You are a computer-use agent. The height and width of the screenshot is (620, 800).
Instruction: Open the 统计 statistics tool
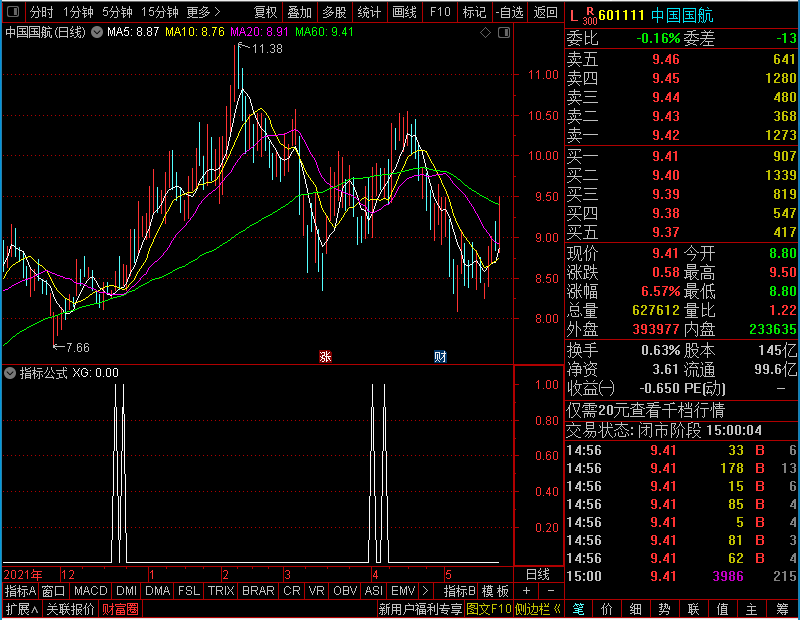(369, 12)
